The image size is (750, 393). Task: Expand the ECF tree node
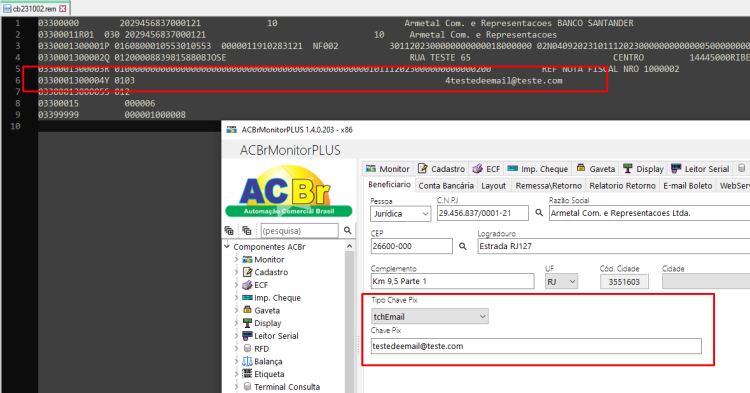pos(236,285)
